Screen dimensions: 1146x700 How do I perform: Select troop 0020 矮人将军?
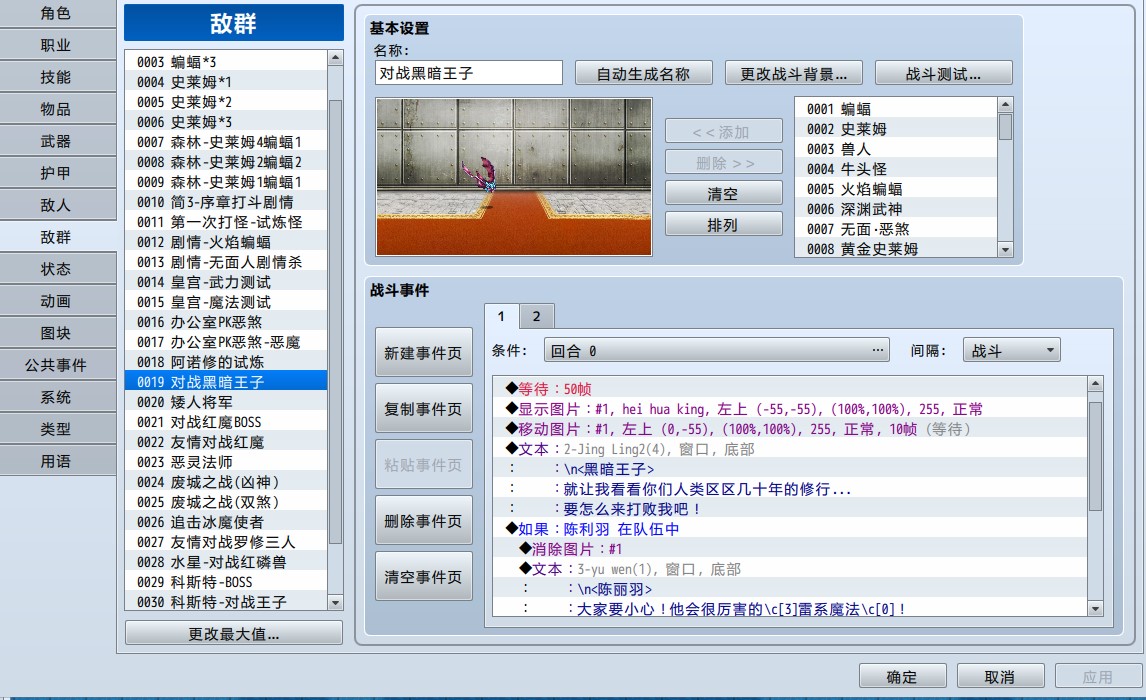tap(227, 402)
